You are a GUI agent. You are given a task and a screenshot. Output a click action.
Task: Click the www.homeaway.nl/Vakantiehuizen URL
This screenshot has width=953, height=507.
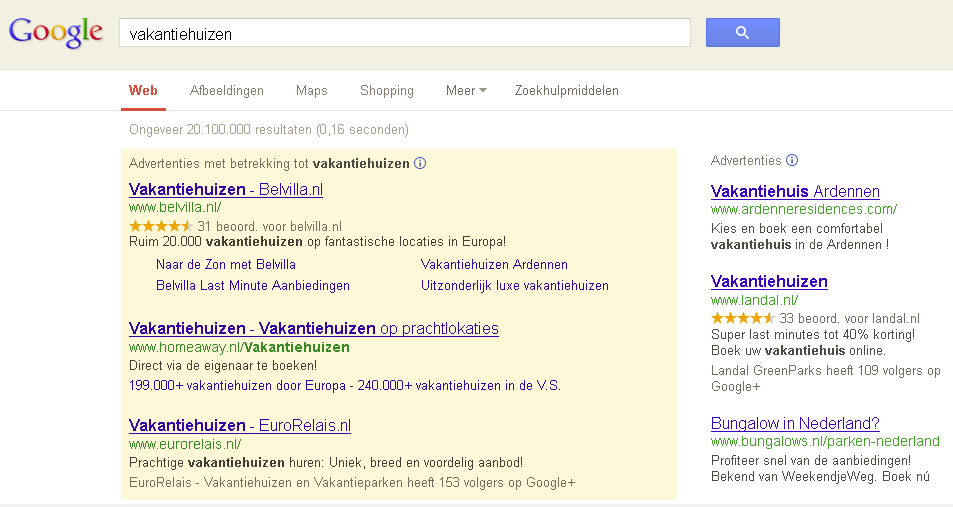coord(239,347)
